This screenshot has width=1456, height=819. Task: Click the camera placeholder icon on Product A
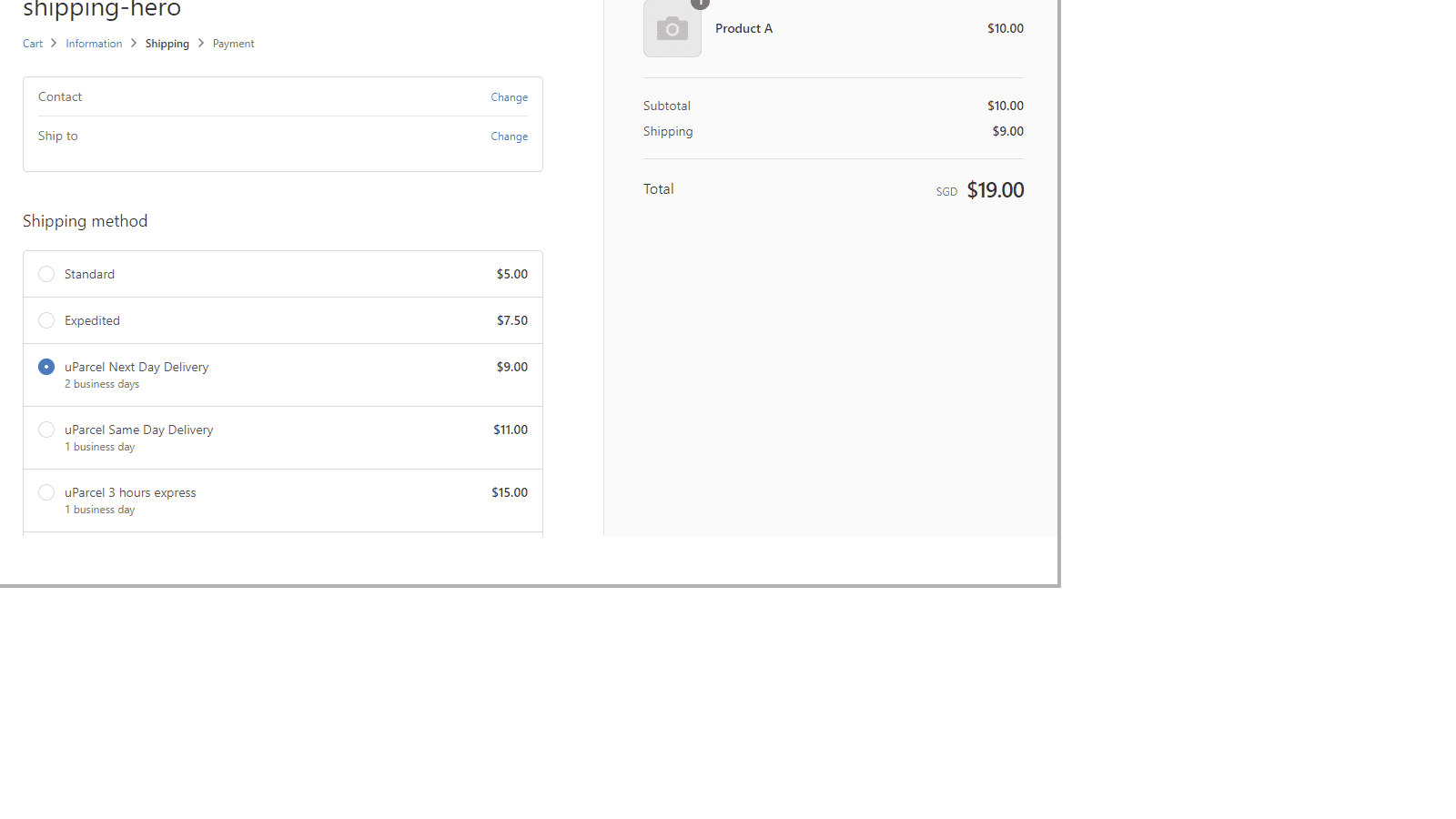click(x=672, y=28)
